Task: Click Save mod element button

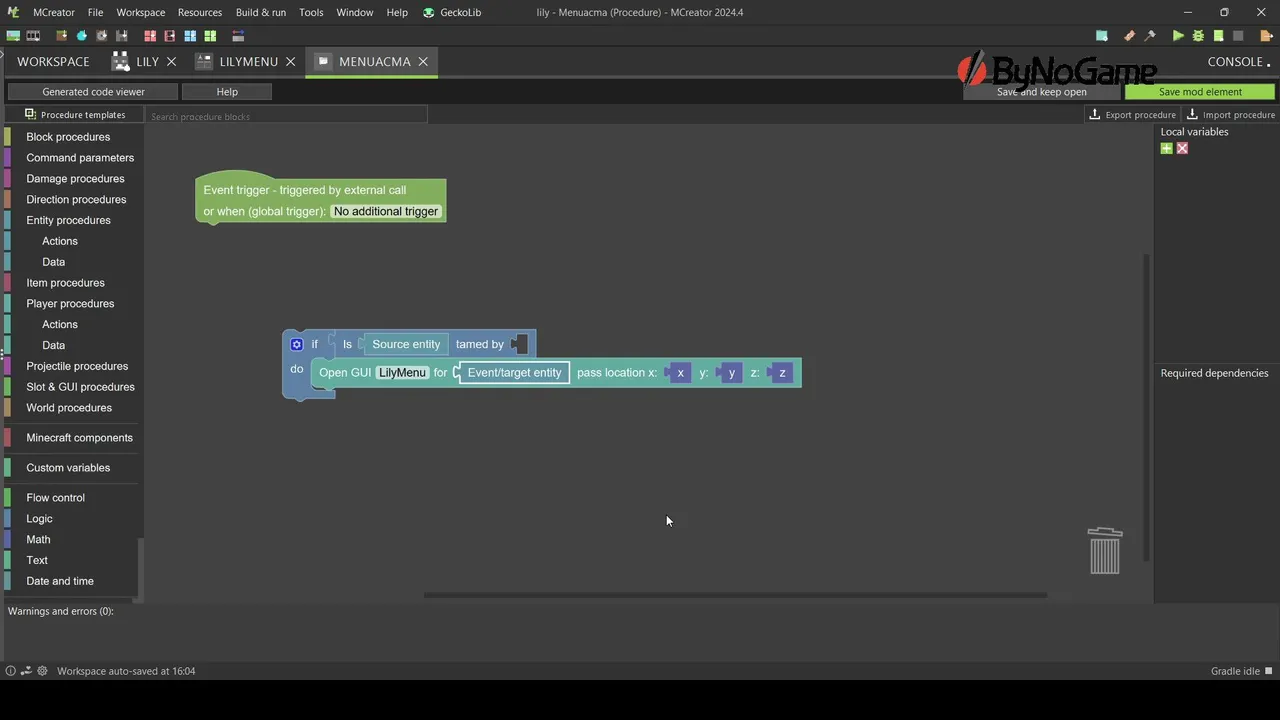Action: [x=1200, y=91]
